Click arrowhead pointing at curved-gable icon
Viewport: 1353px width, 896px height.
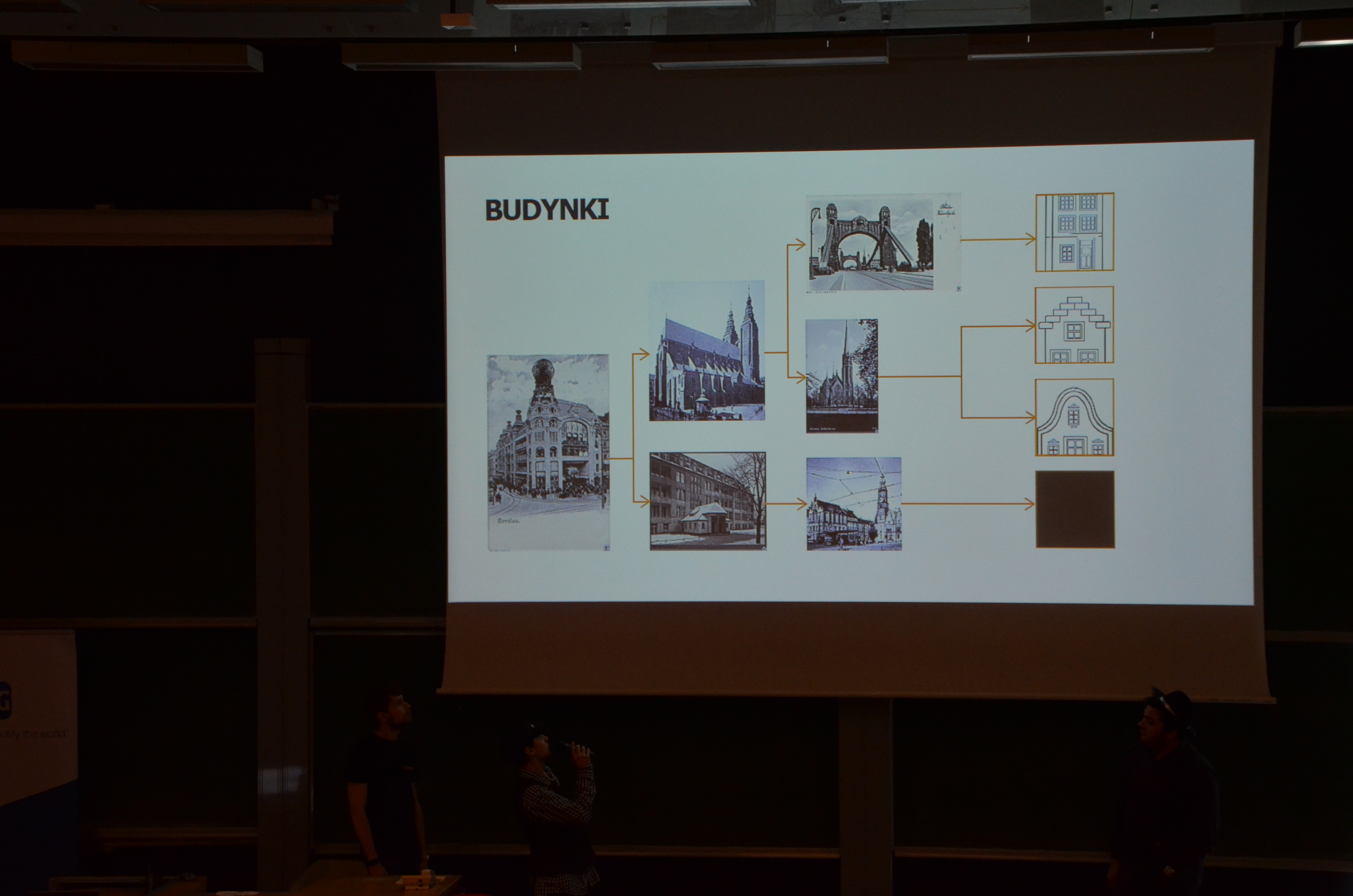coord(1030,418)
